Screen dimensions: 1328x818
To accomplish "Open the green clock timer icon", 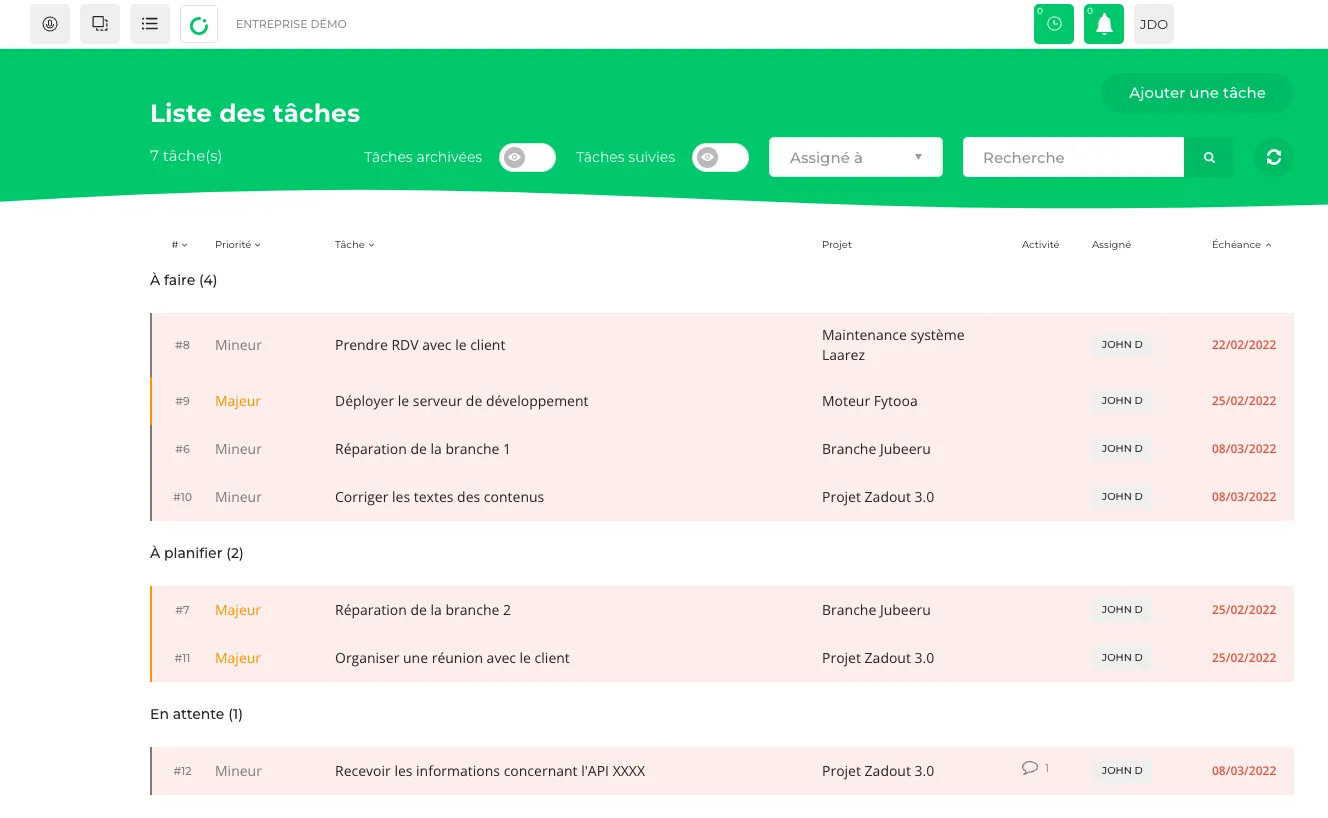I will tap(1054, 24).
